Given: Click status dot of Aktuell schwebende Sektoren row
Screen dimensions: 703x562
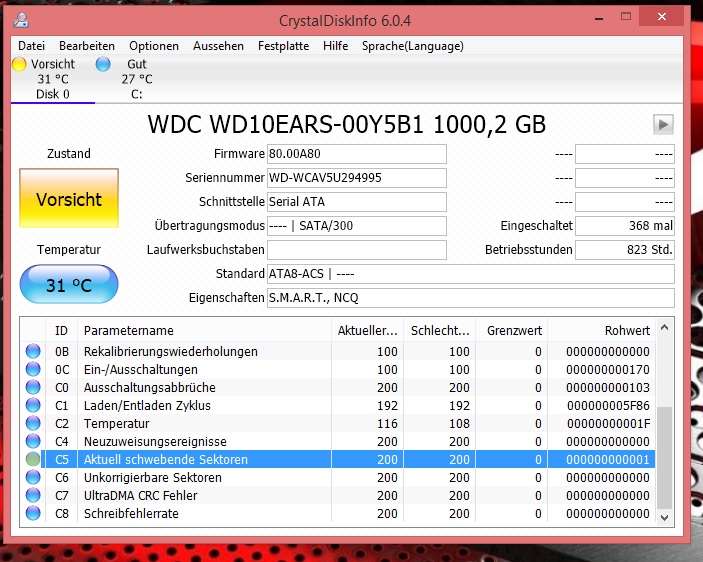Looking at the screenshot, I should click(33, 459).
